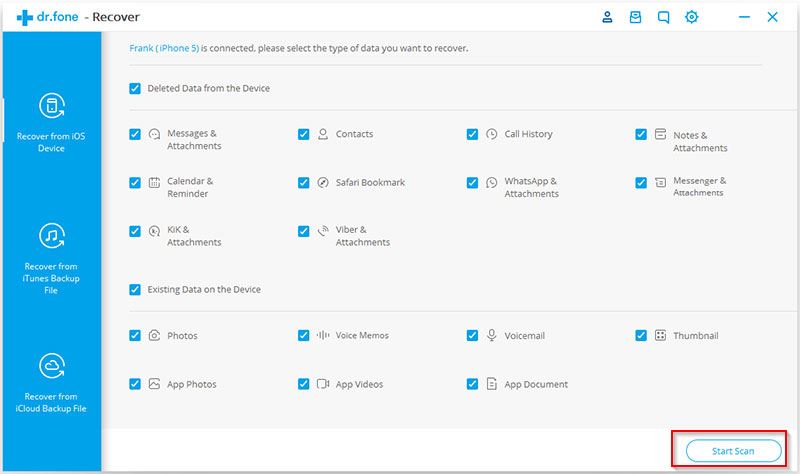Image resolution: width=800 pixels, height=474 pixels.
Task: Click the Messenger & Attachments icon
Action: coord(660,182)
